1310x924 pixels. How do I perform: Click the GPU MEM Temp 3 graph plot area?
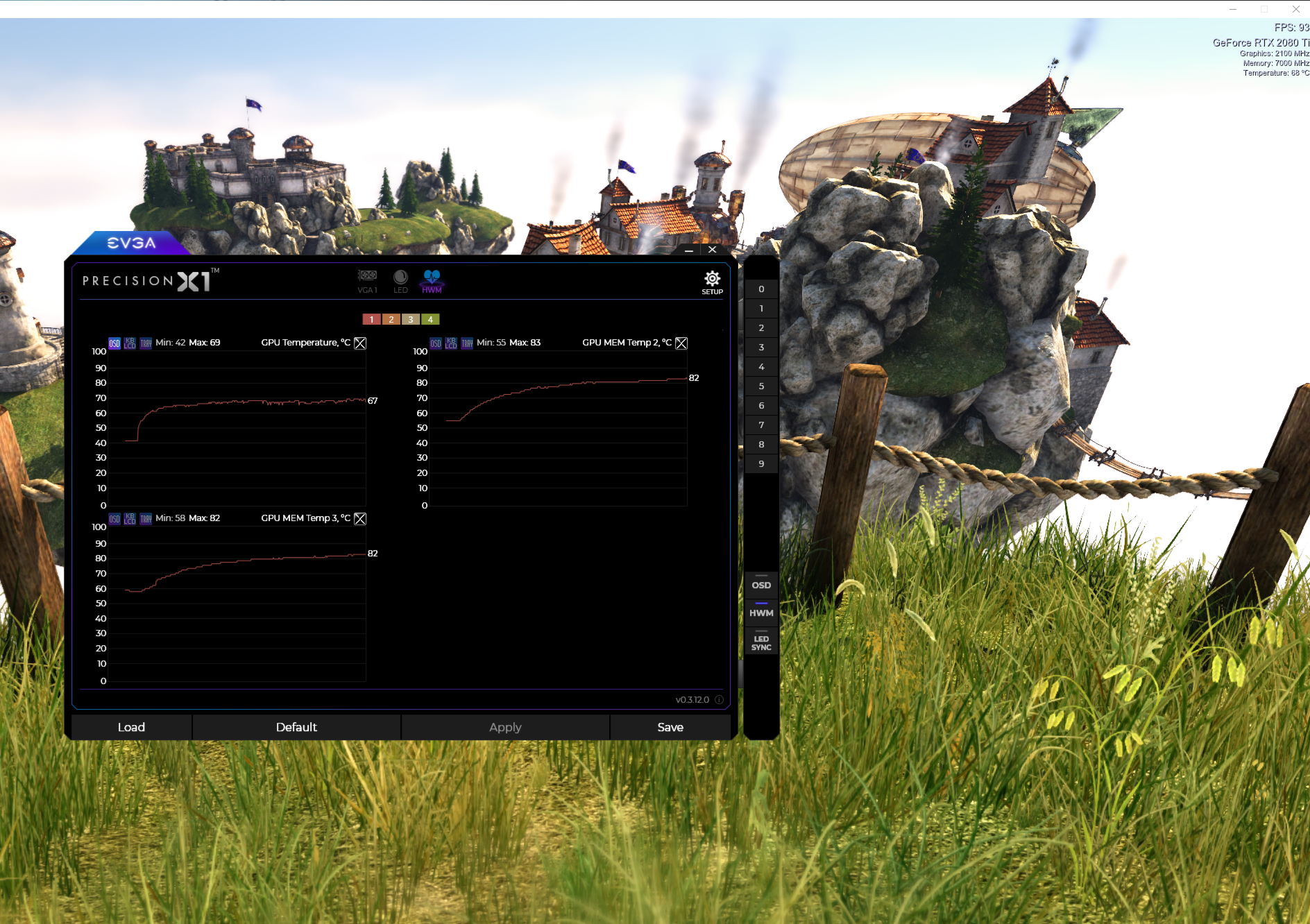point(237,604)
